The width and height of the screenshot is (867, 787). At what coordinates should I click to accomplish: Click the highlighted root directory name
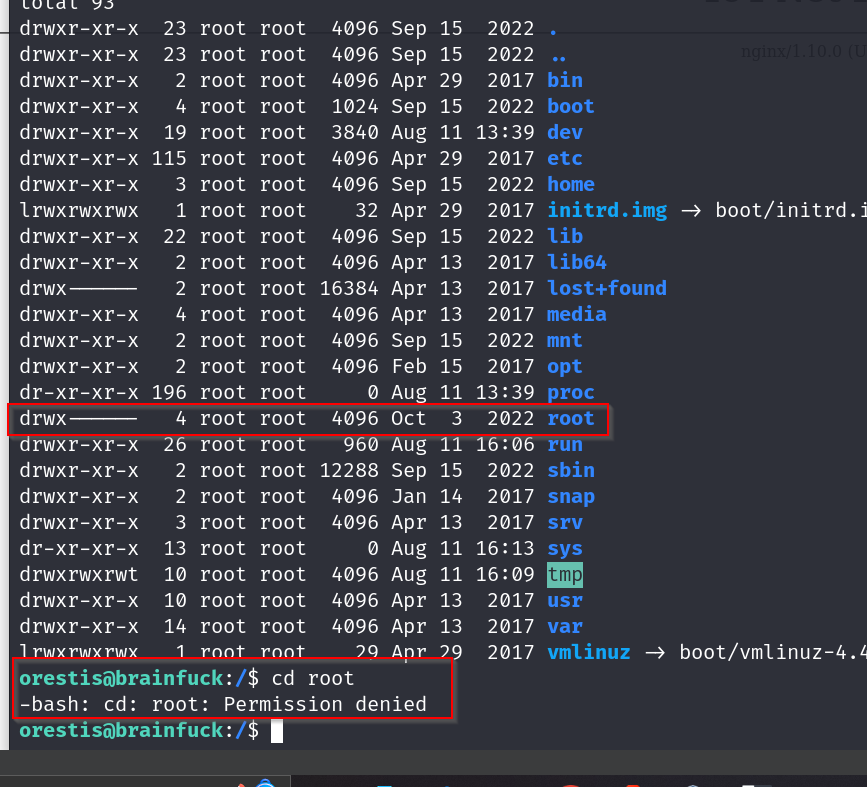tap(571, 418)
